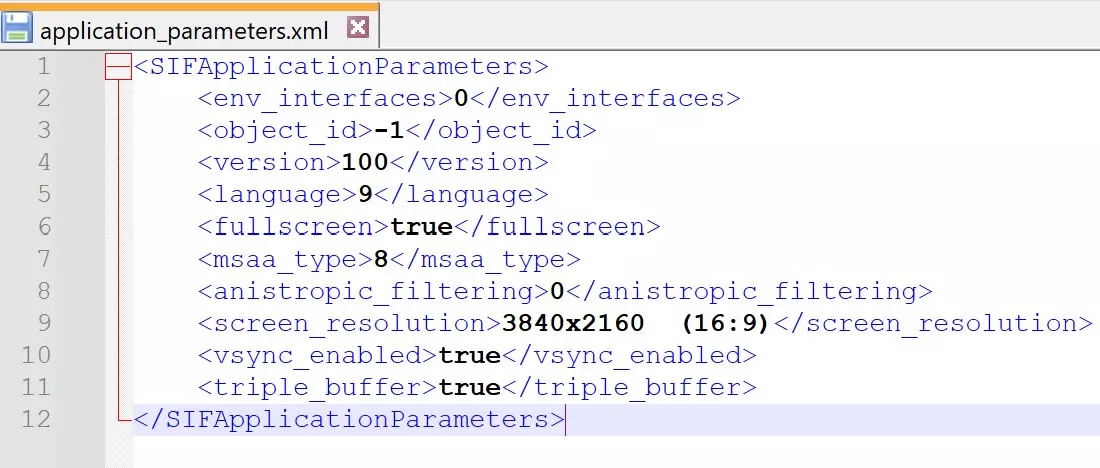Click the closing SIFApplicationParameters tag
Viewport: 1100px width, 468px height.
[349, 419]
